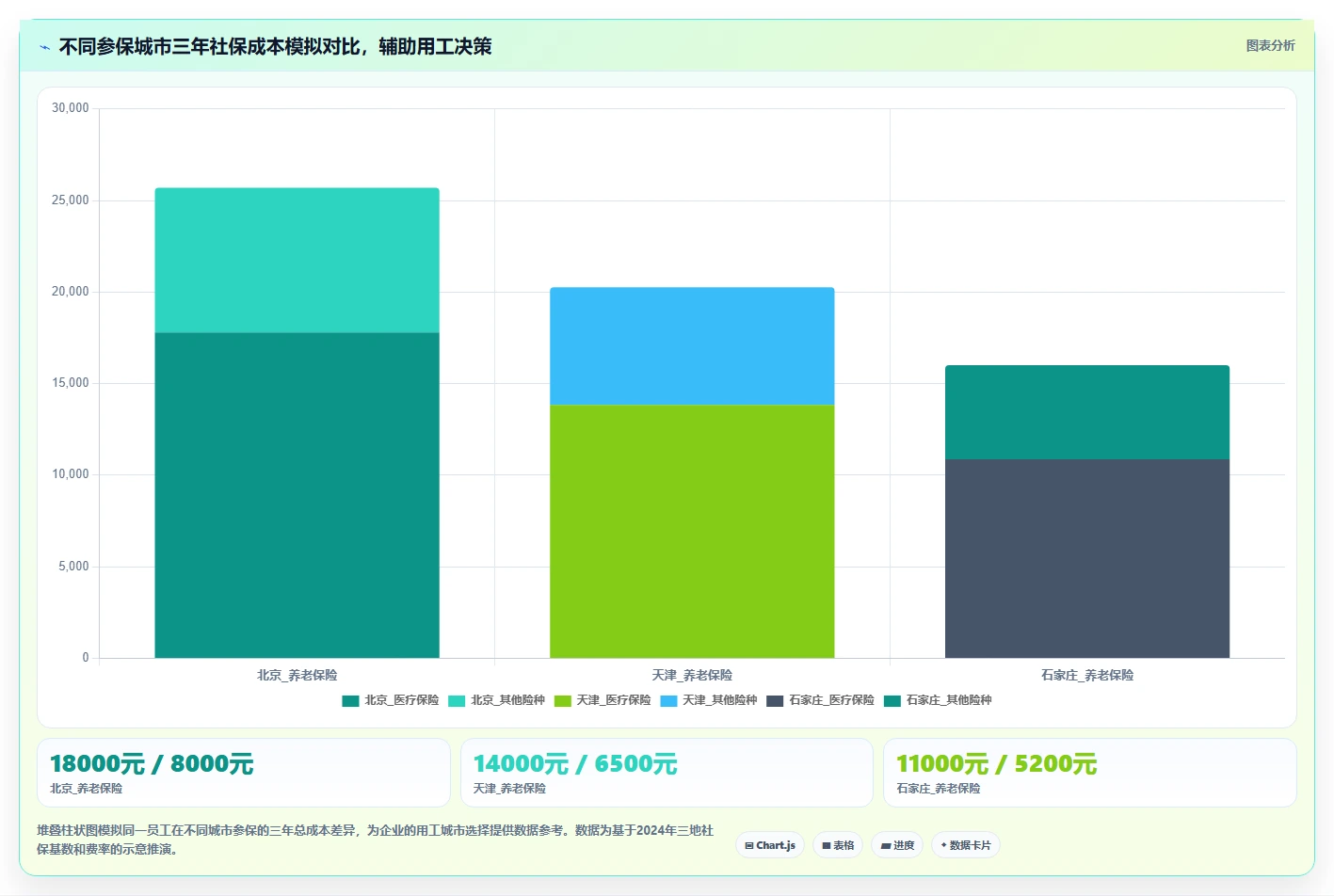Click the 30,000 y-axis tick label
The height and width of the screenshot is (896, 1334).
(71, 108)
